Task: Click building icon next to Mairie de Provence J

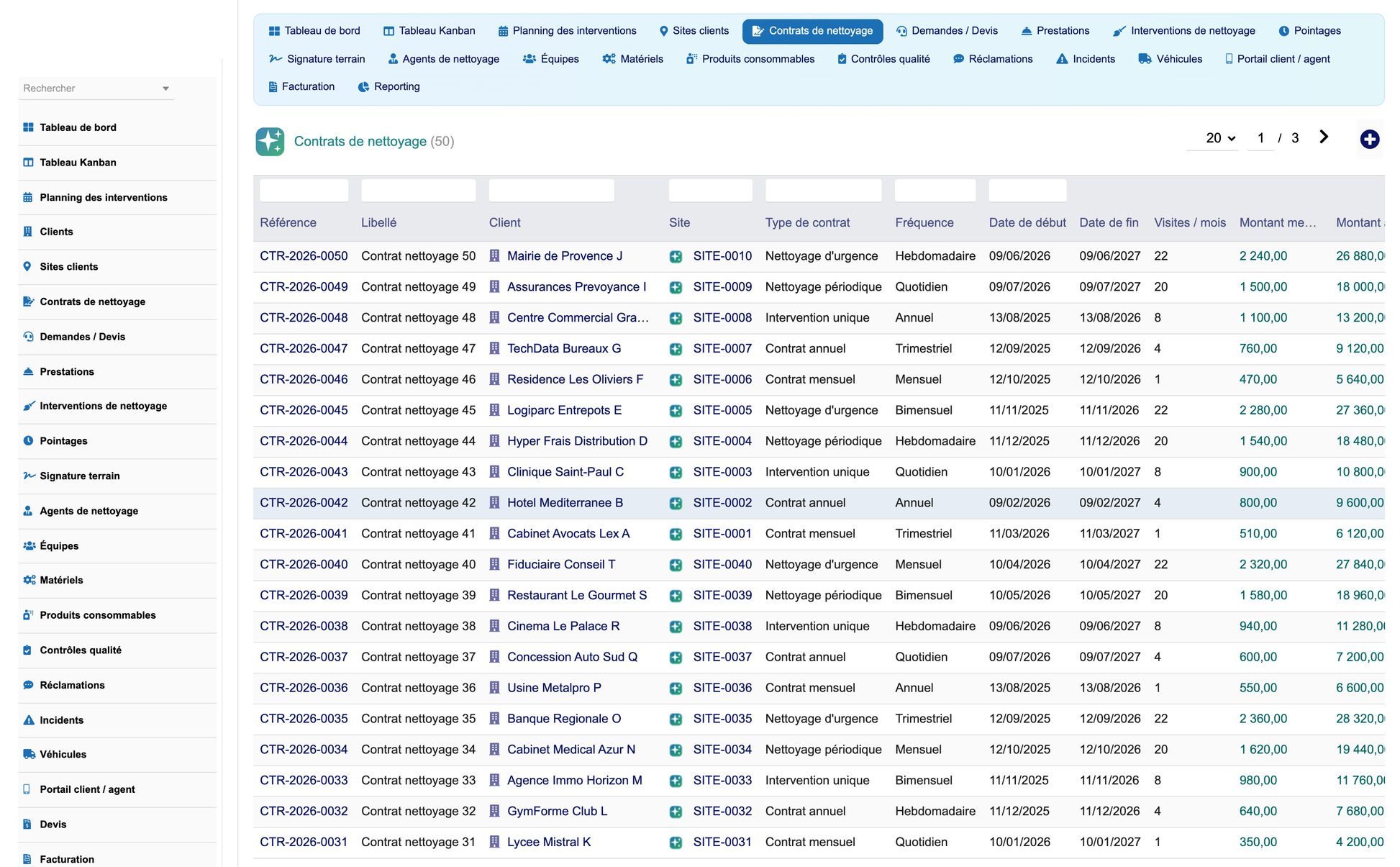Action: tap(494, 255)
